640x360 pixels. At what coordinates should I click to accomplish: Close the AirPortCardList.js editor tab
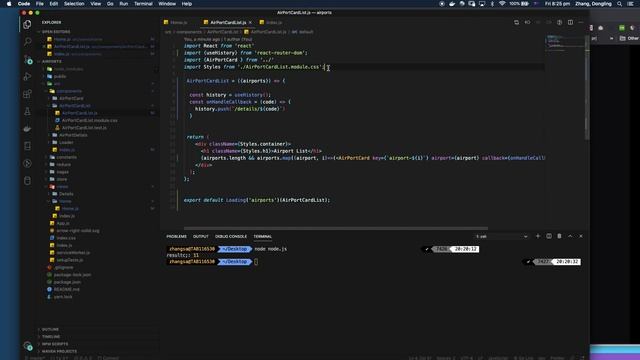250,22
